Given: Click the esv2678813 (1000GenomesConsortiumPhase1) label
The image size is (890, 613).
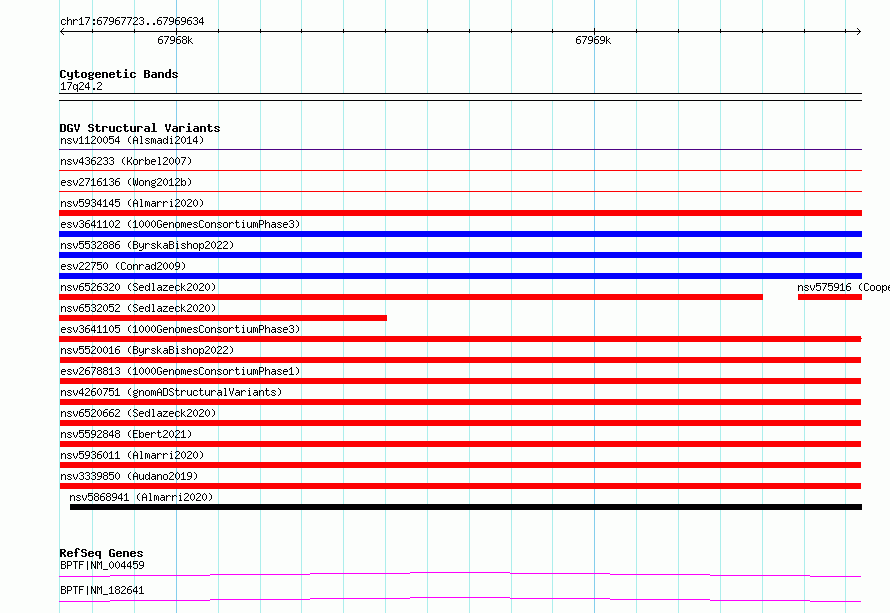Looking at the screenshot, I should click(180, 371).
